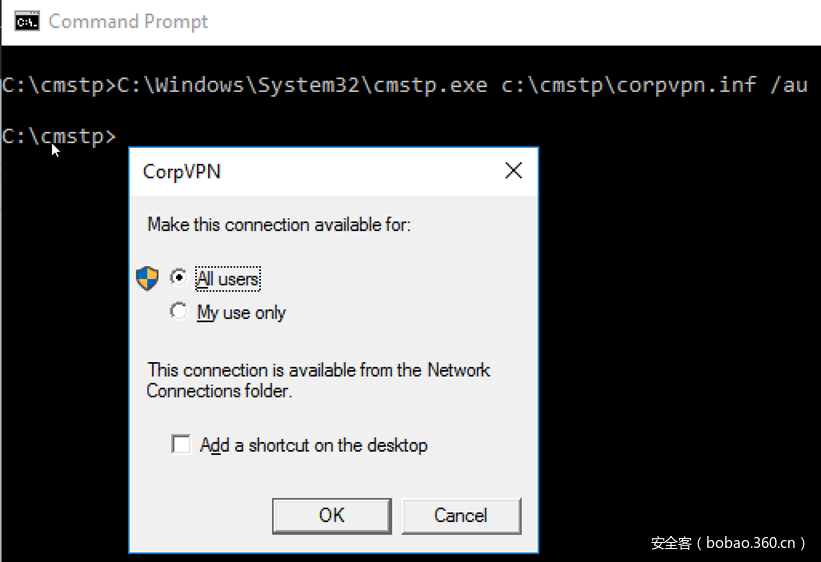Click the "My use only" label text
This screenshot has width=821, height=562.
pos(241,312)
